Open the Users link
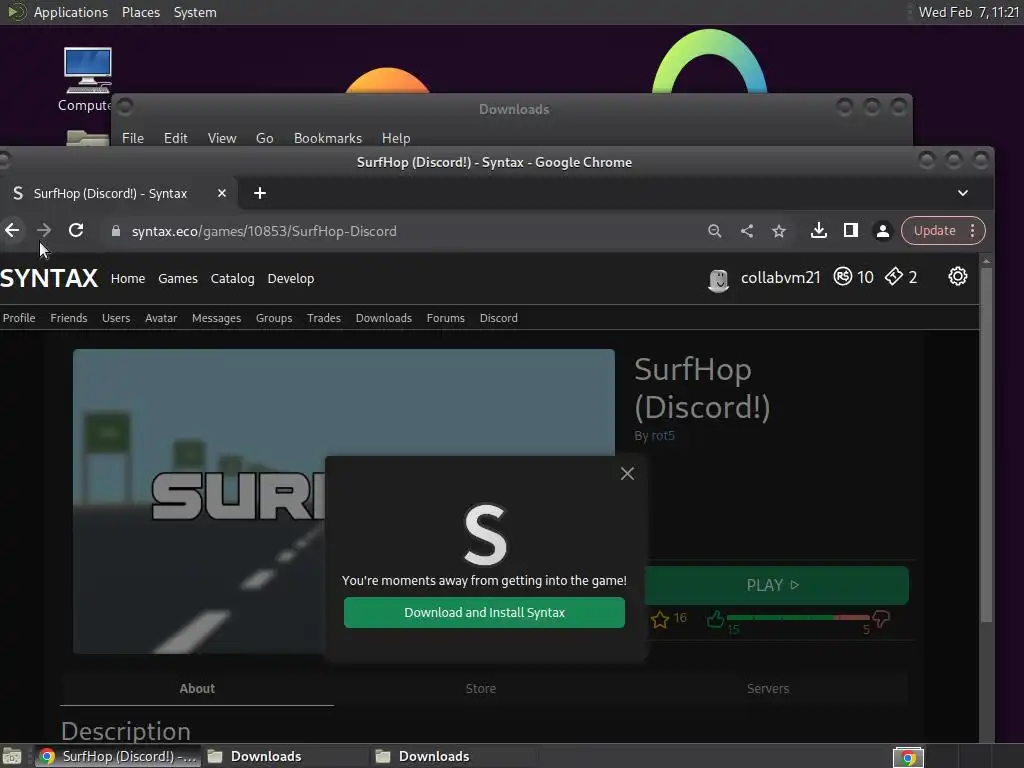Screen dimensions: 1024x768 click(x=116, y=318)
